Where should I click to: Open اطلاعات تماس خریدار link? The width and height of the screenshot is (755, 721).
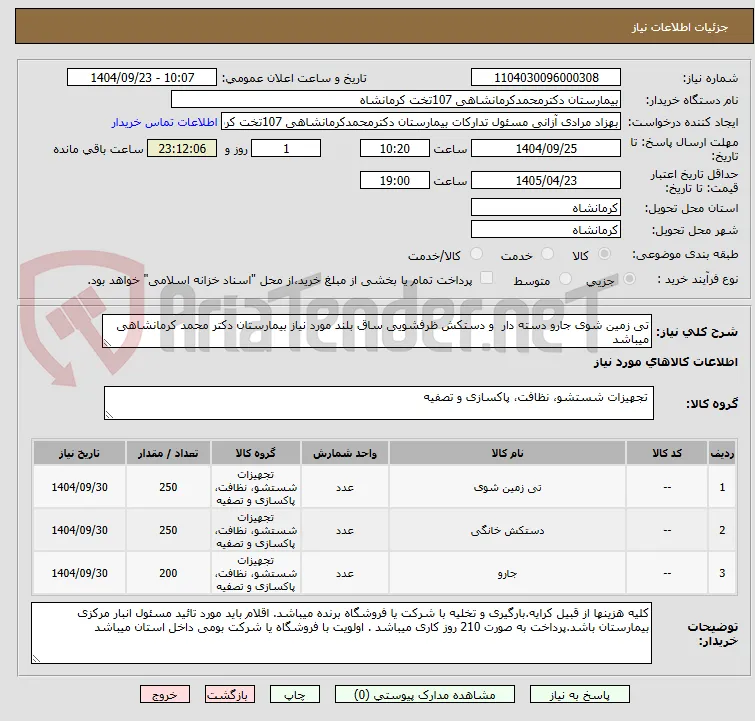pos(165,122)
